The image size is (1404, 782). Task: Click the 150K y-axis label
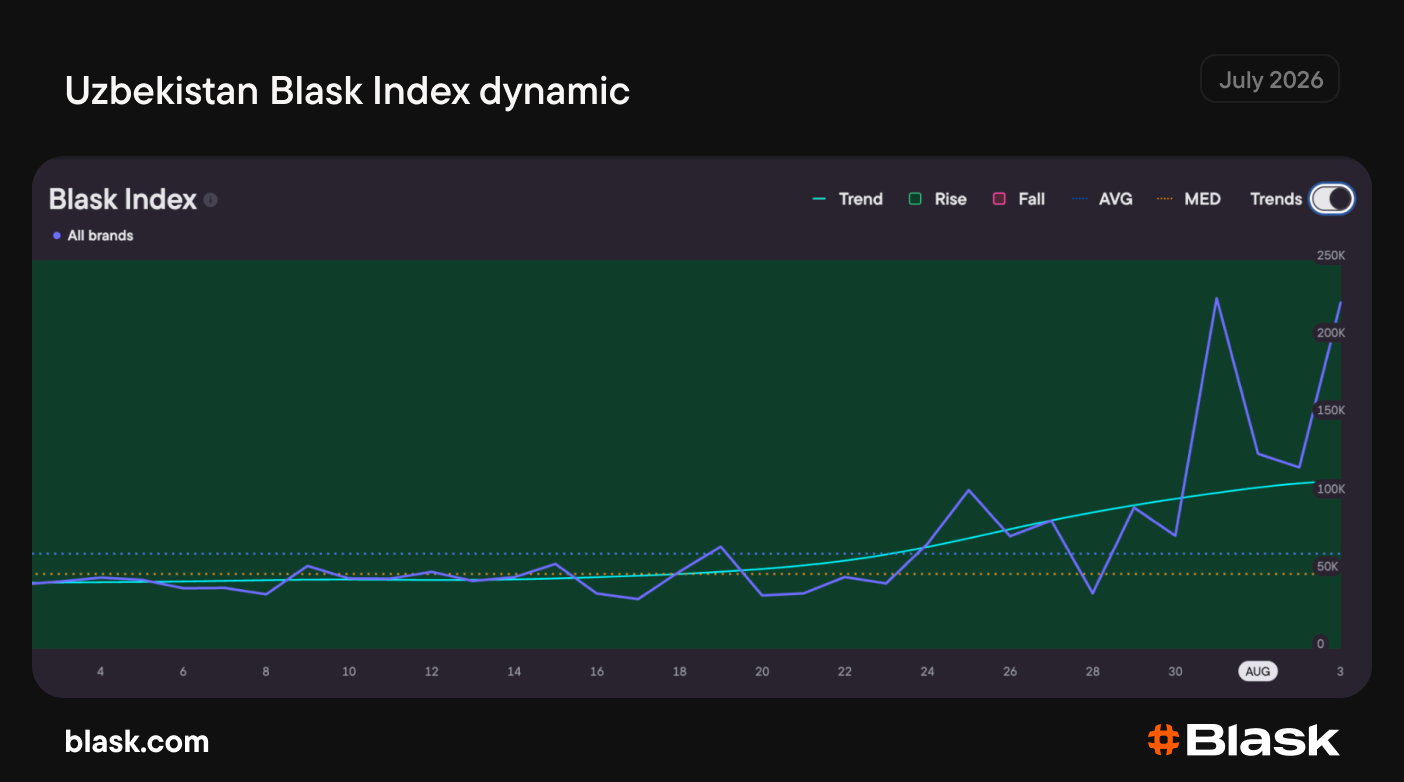pyautogui.click(x=1331, y=411)
